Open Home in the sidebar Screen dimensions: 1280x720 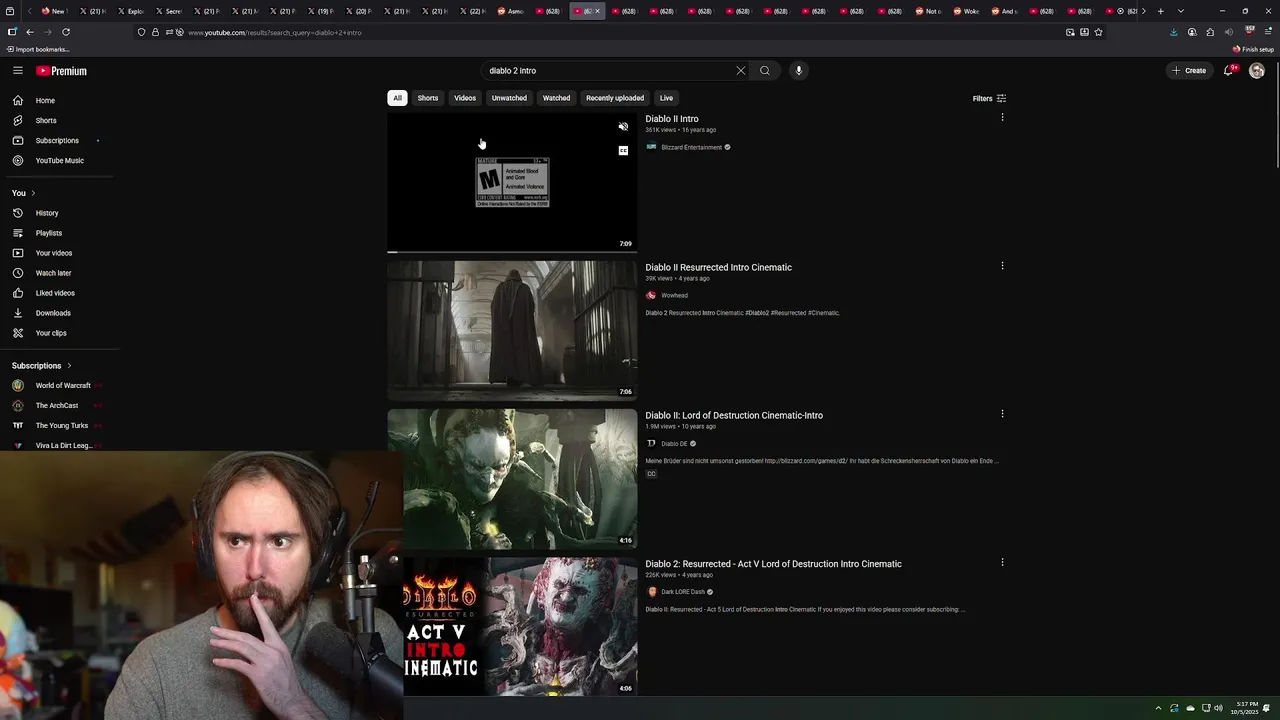[46, 100]
